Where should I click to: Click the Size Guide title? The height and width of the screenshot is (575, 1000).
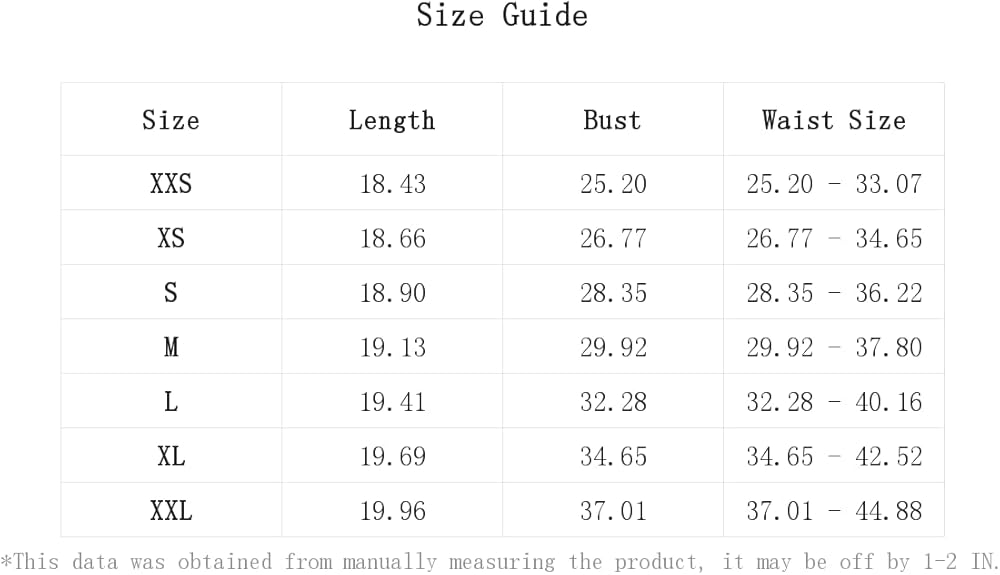(x=501, y=17)
